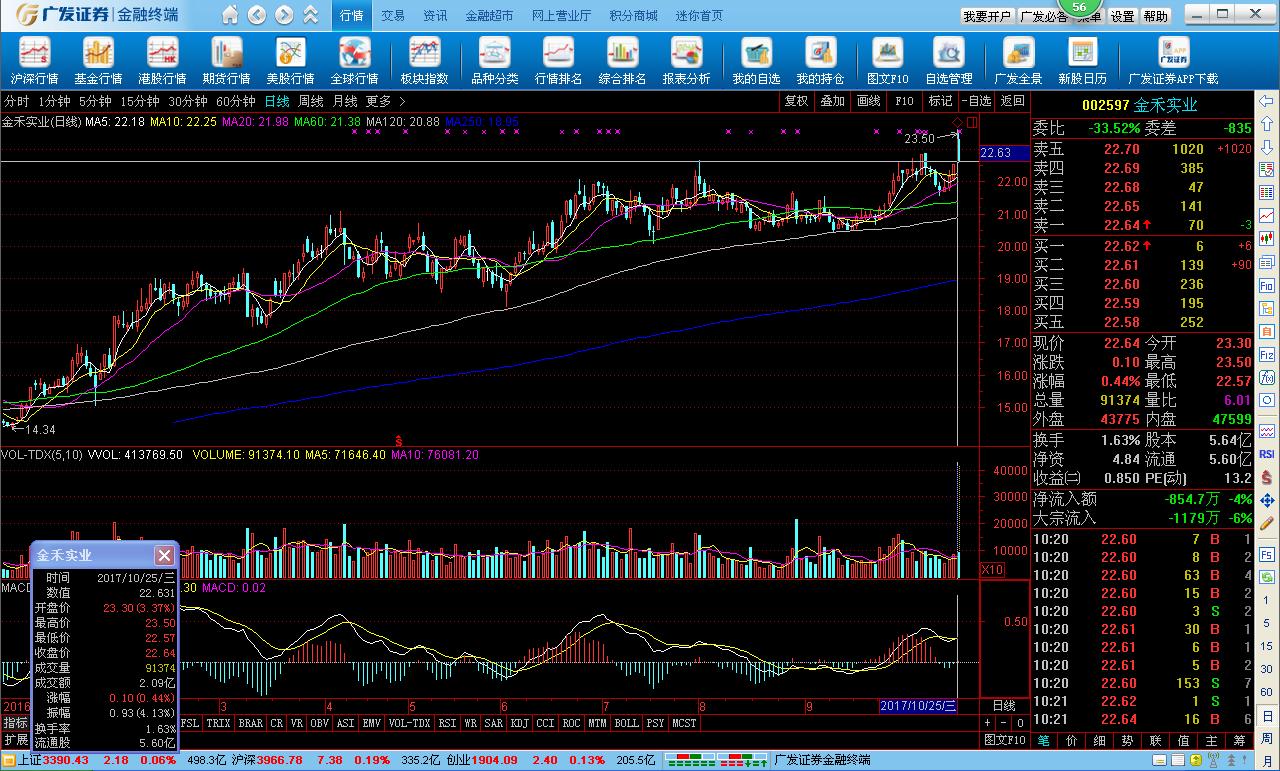Switch to 15分钟 chart period

(140, 101)
